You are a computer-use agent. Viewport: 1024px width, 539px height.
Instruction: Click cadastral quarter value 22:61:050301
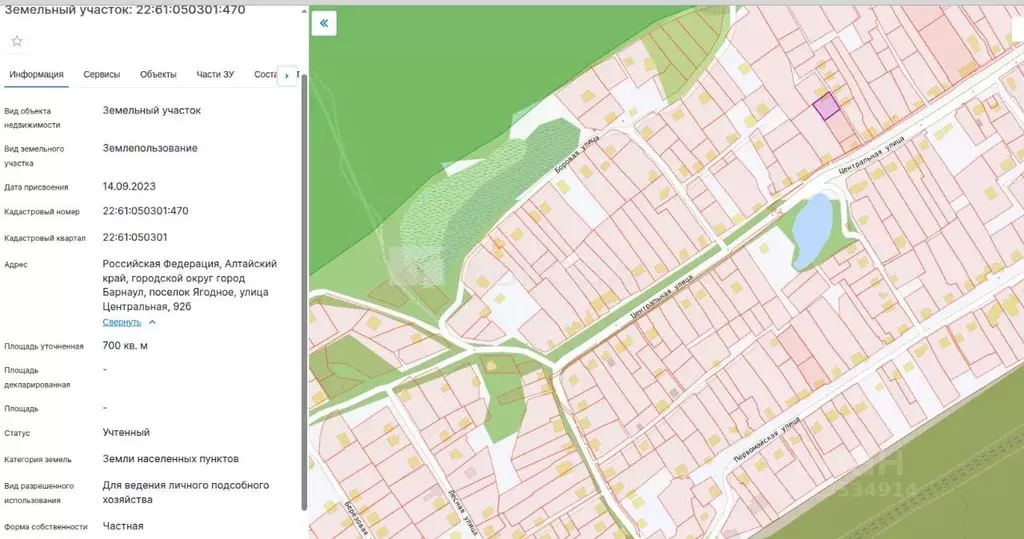coord(135,238)
